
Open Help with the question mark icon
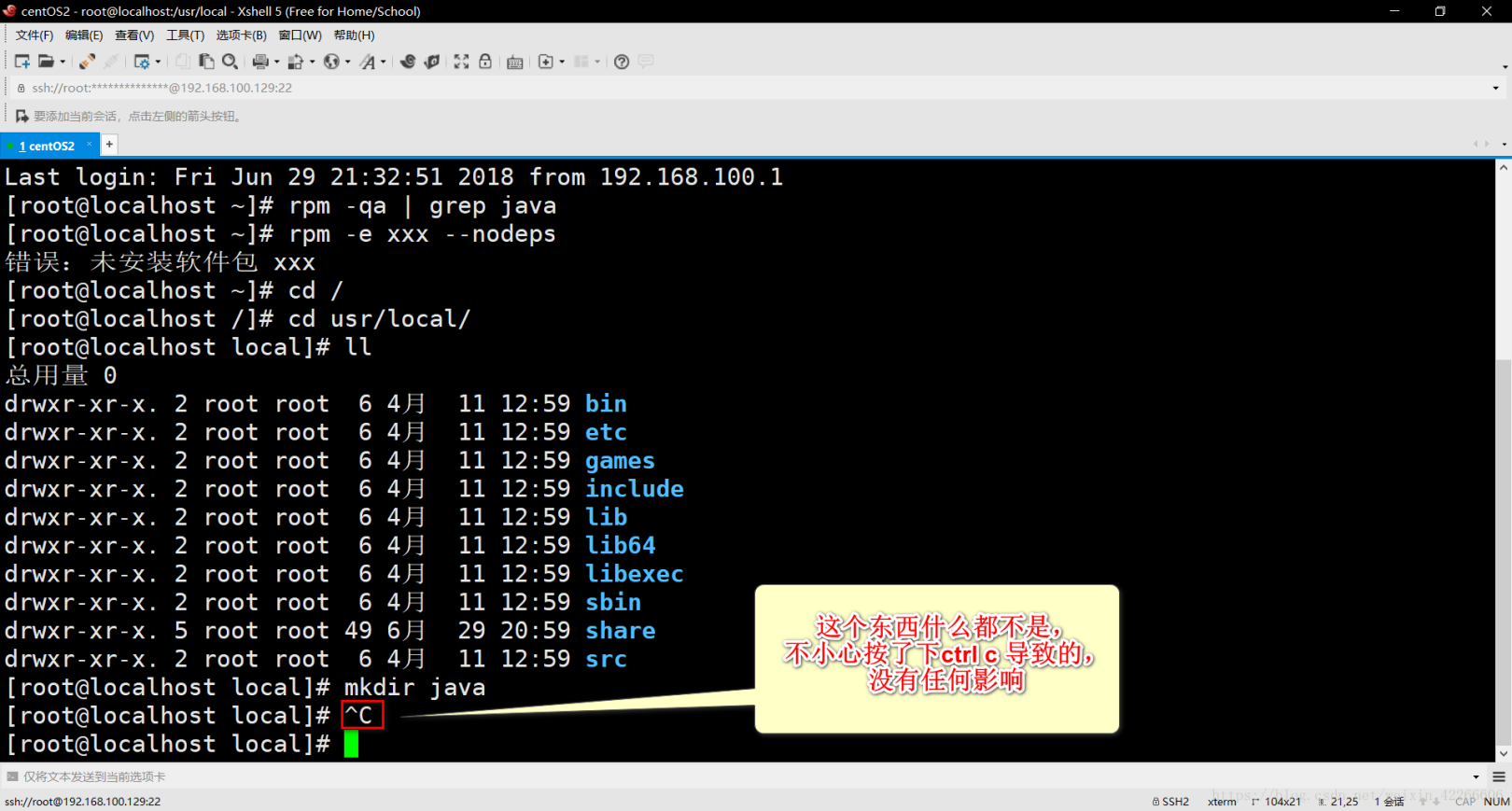[622, 62]
